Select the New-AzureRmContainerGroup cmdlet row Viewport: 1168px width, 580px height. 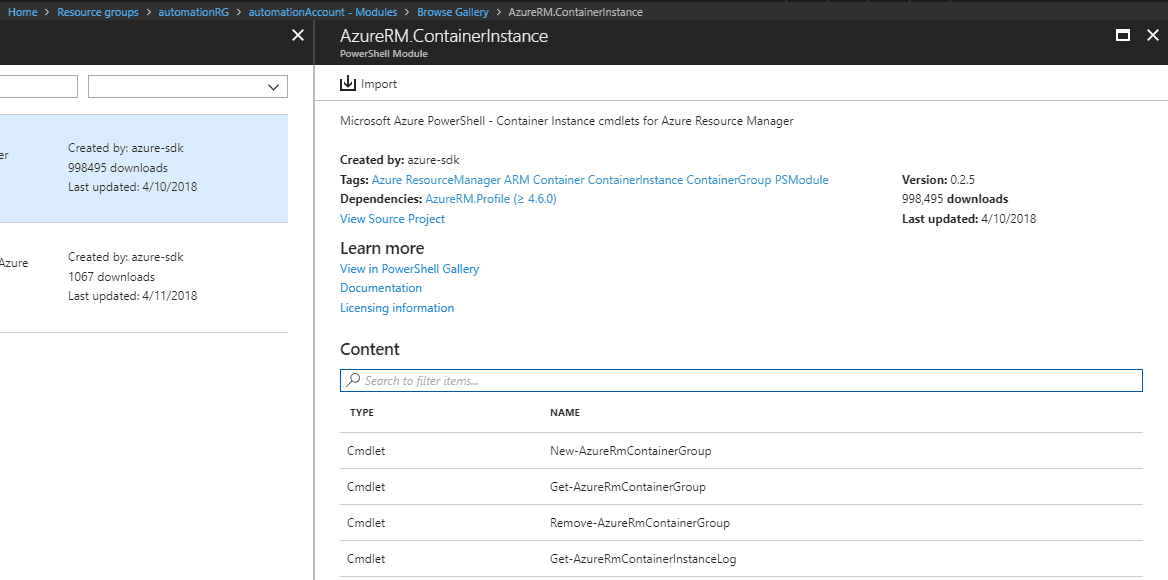pyautogui.click(x=630, y=450)
